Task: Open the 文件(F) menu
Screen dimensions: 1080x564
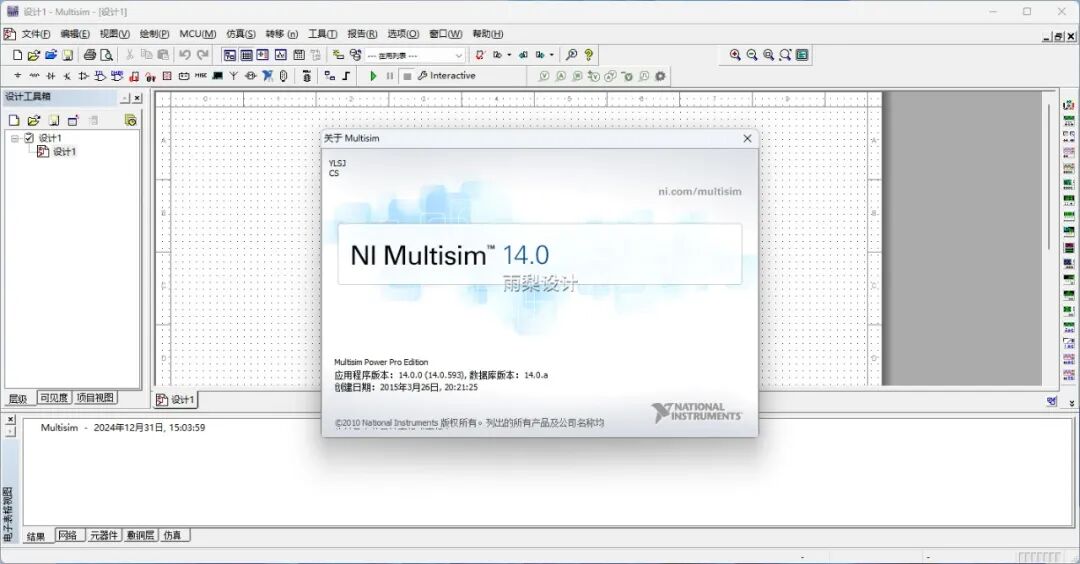Action: (x=36, y=34)
